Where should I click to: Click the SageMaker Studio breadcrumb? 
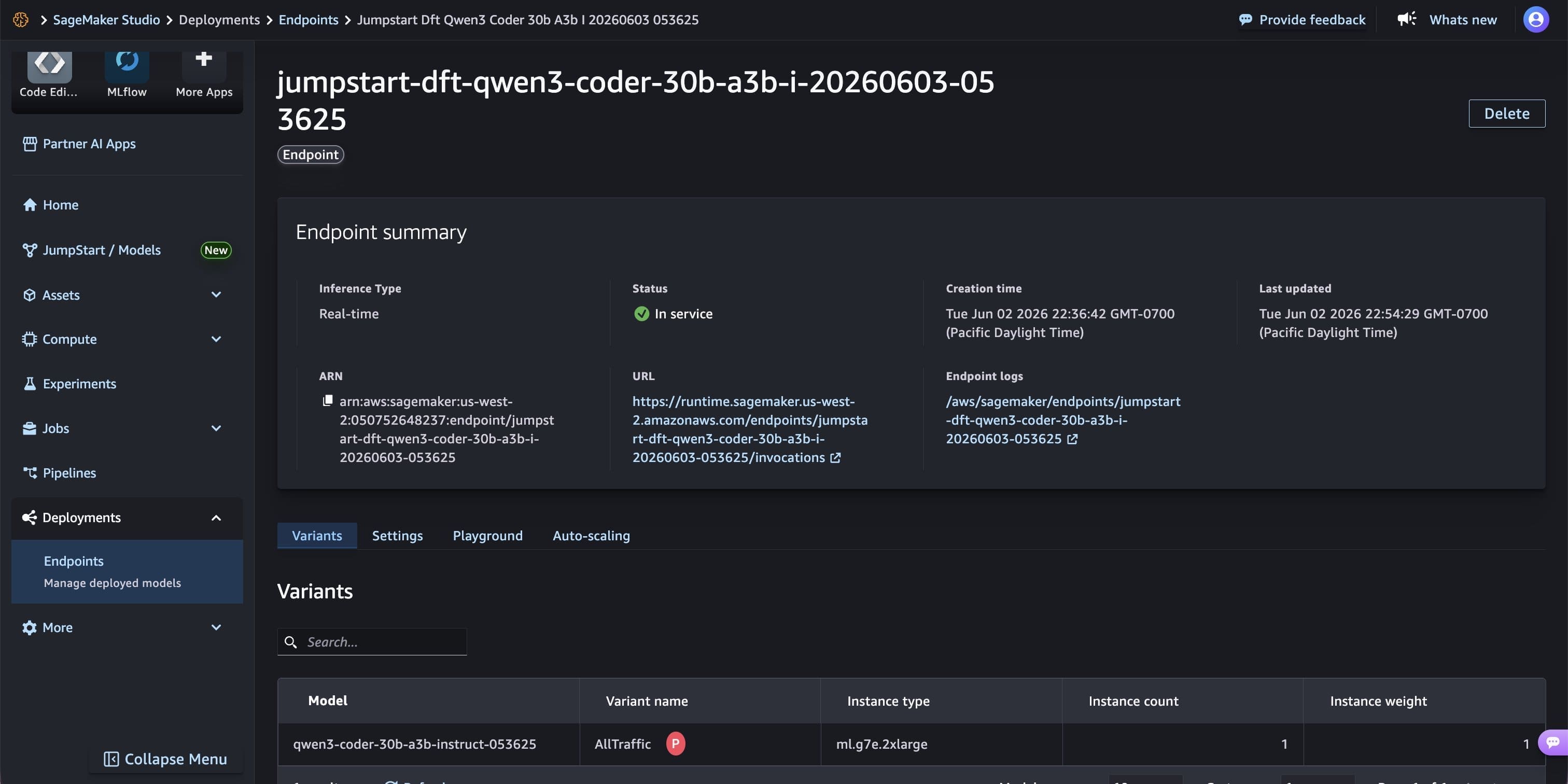coord(106,20)
